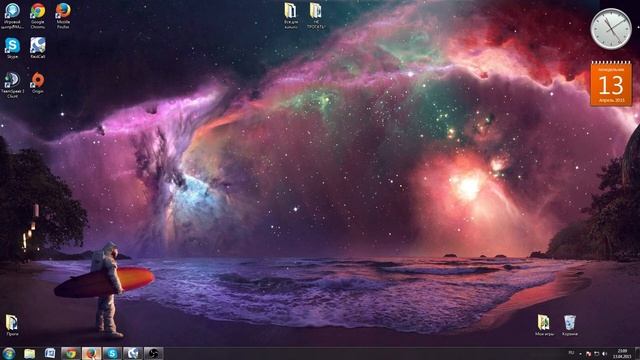Open the Google Chrome desktop shortcut
Viewport: 640px width, 360px height.
(x=38, y=16)
